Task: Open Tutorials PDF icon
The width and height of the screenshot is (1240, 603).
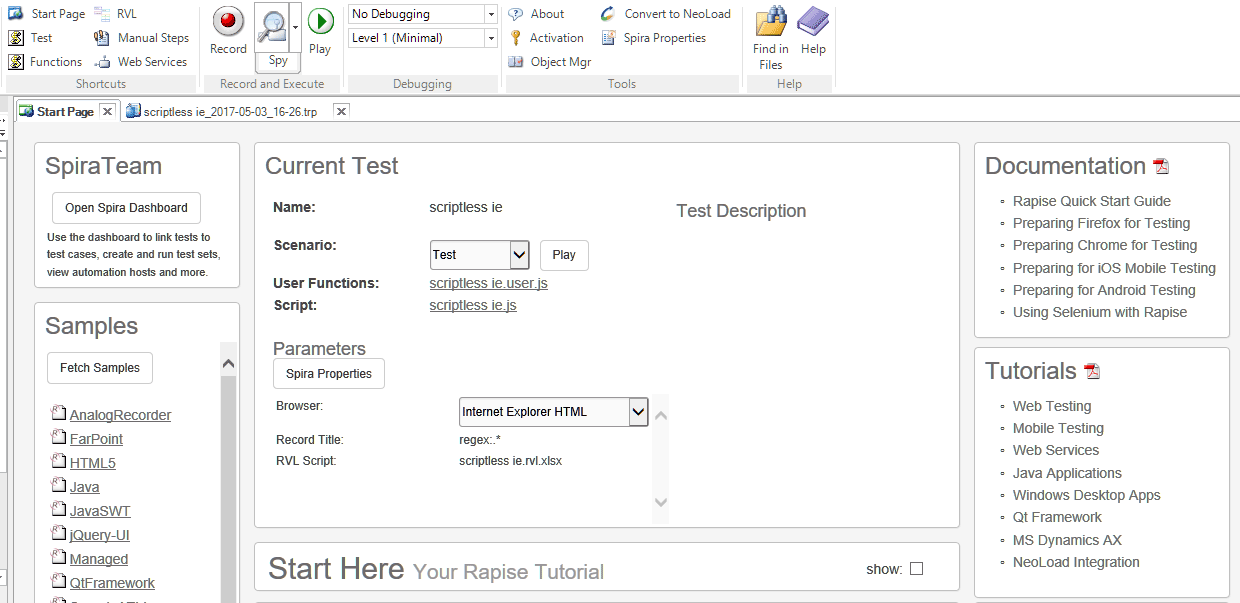Action: point(1092,372)
